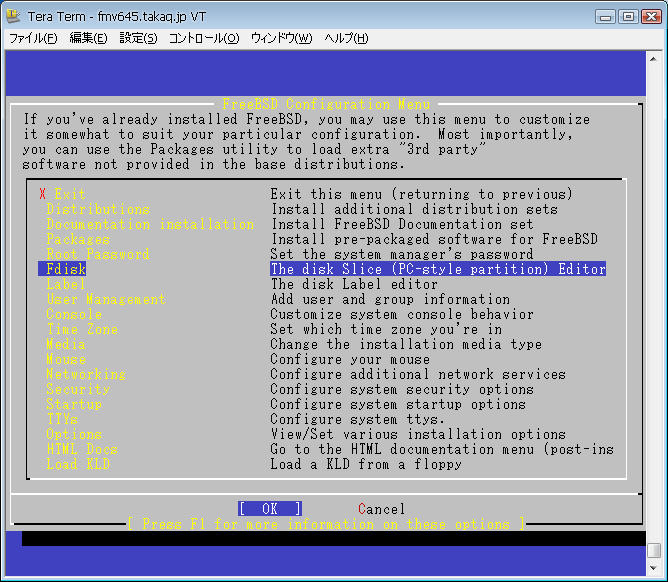This screenshot has height=582, width=668.
Task: Click the scrollbar down arrow
Action: click(x=653, y=568)
